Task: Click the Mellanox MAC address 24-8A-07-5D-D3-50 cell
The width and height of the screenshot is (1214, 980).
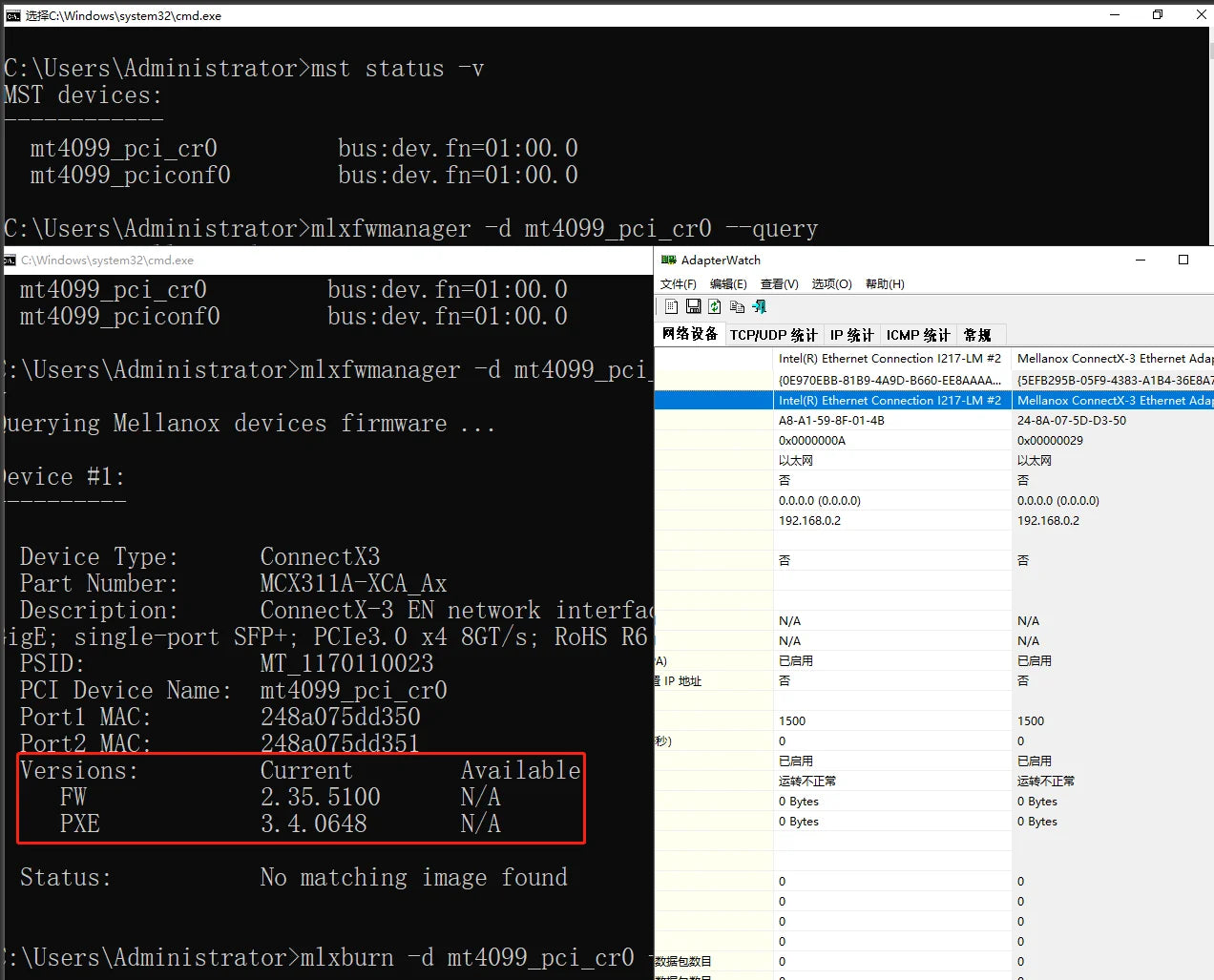Action: point(1071,421)
